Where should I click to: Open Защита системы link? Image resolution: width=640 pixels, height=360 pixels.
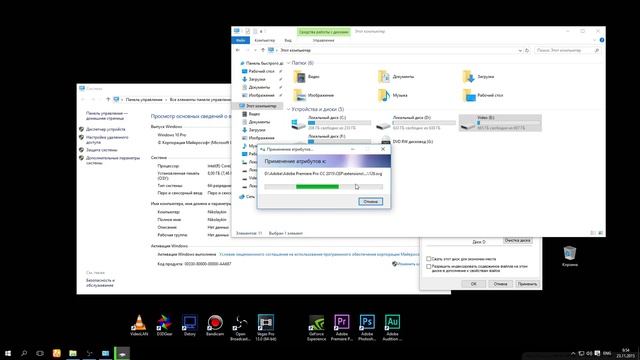101,150
